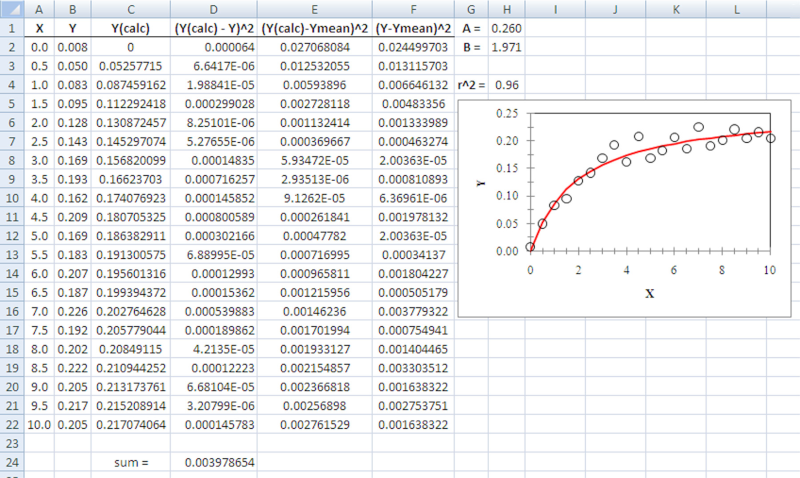Select cell containing 0.000299028
800x478 pixels.
click(x=214, y=104)
